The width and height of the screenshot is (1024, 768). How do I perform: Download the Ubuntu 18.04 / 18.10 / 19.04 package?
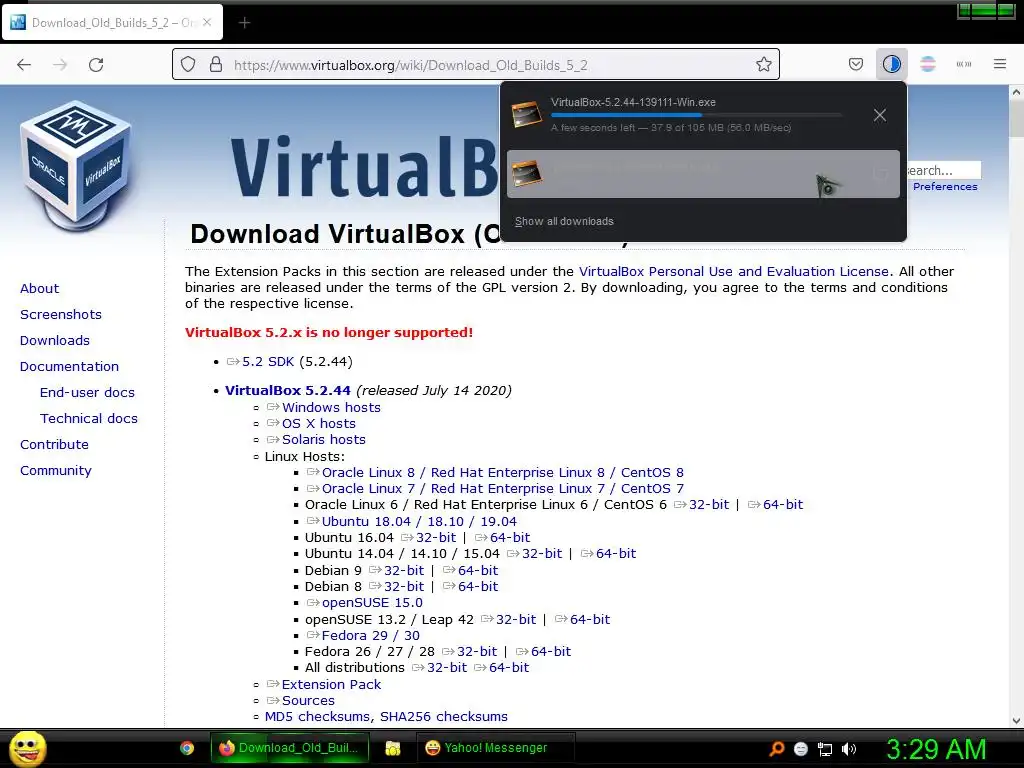pyautogui.click(x=419, y=522)
